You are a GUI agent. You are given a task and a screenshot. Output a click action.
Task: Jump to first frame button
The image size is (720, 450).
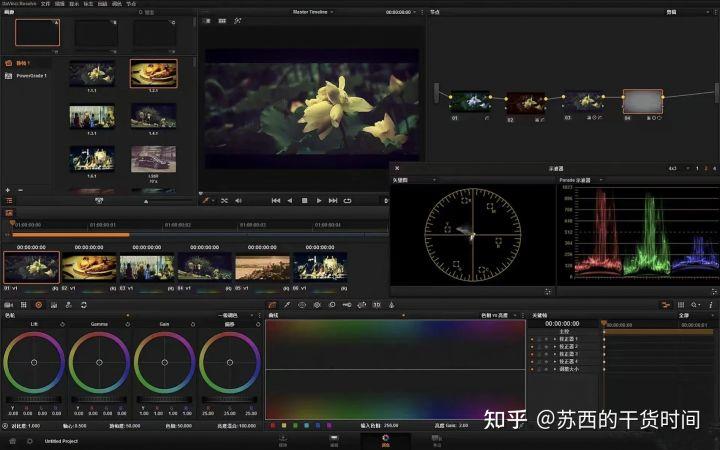click(x=276, y=201)
